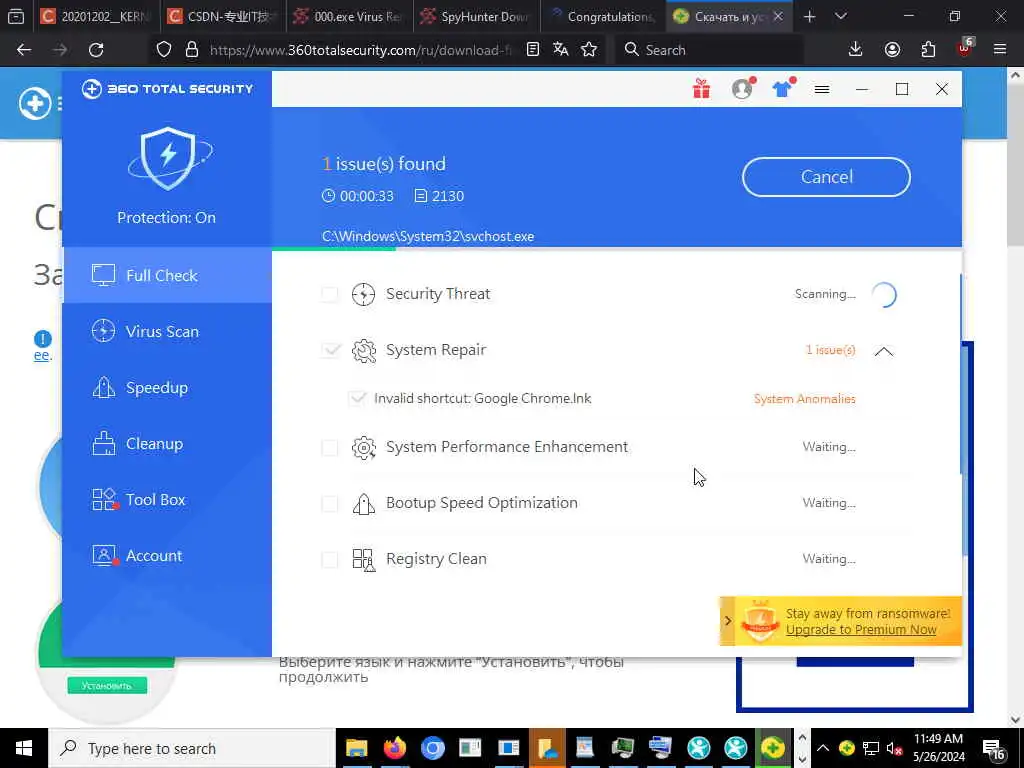Switch to the 20201202_KERN tab
The height and width of the screenshot is (768, 1024).
[x=95, y=16]
